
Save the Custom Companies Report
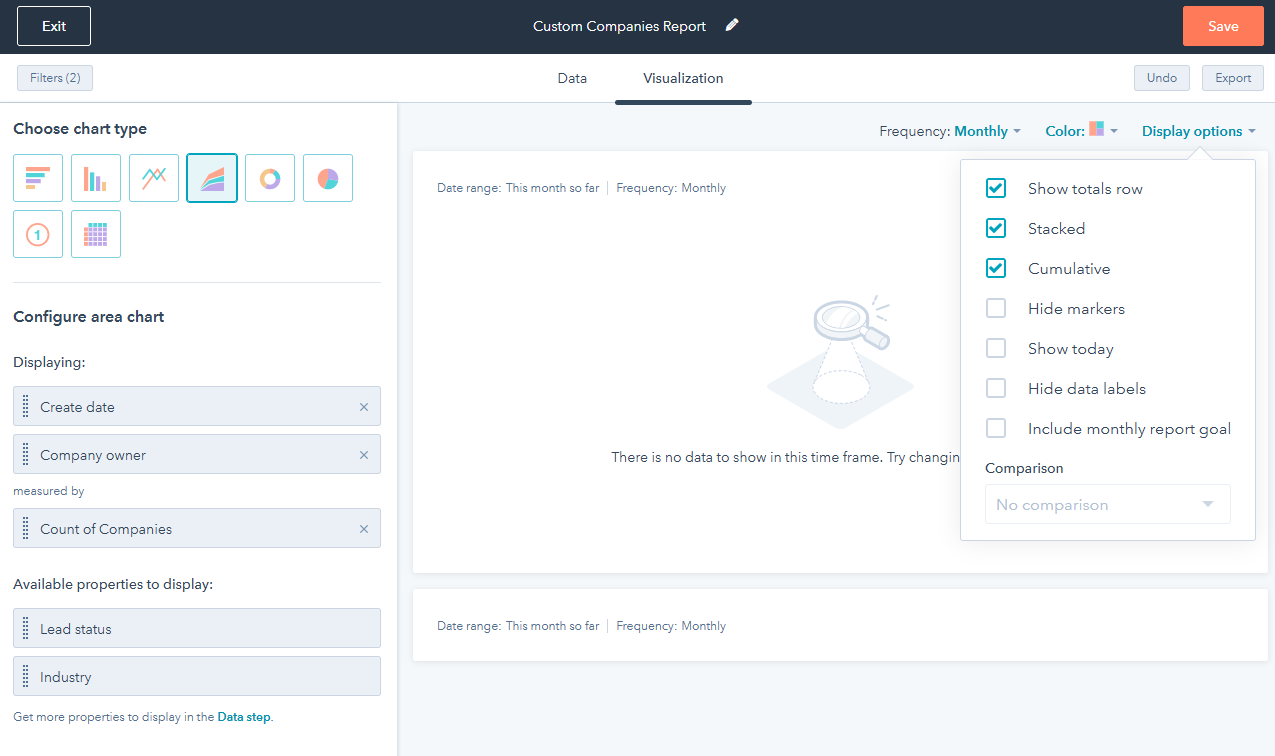(1222, 25)
